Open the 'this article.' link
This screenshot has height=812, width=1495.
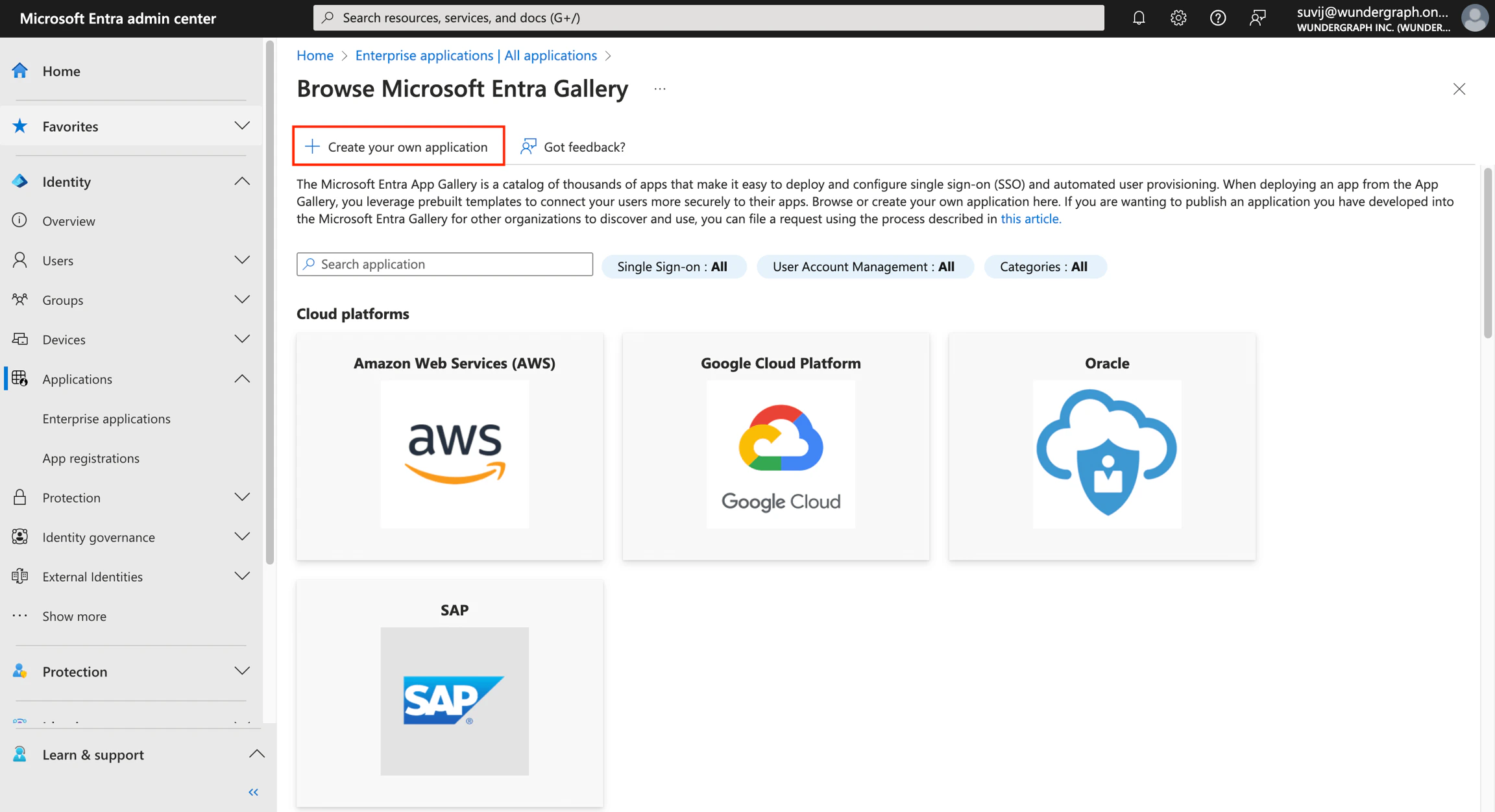tap(1030, 219)
